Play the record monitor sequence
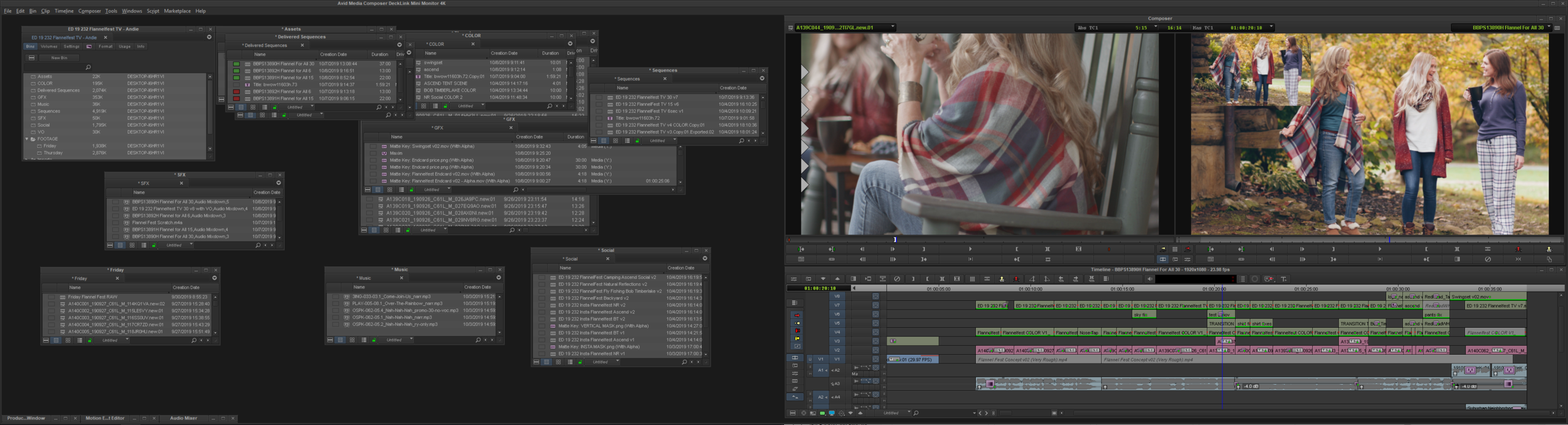 tap(1379, 249)
